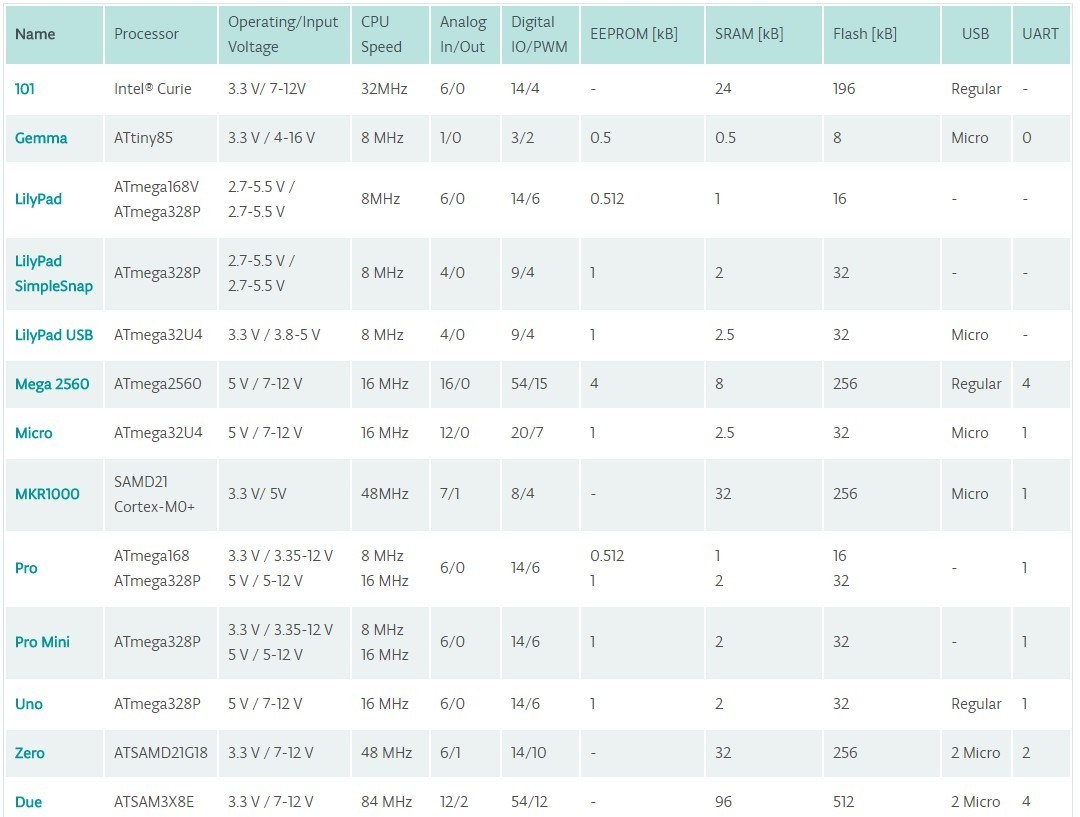
Task: Open the LilyPad SimpleSnap link
Action: (x=54, y=273)
